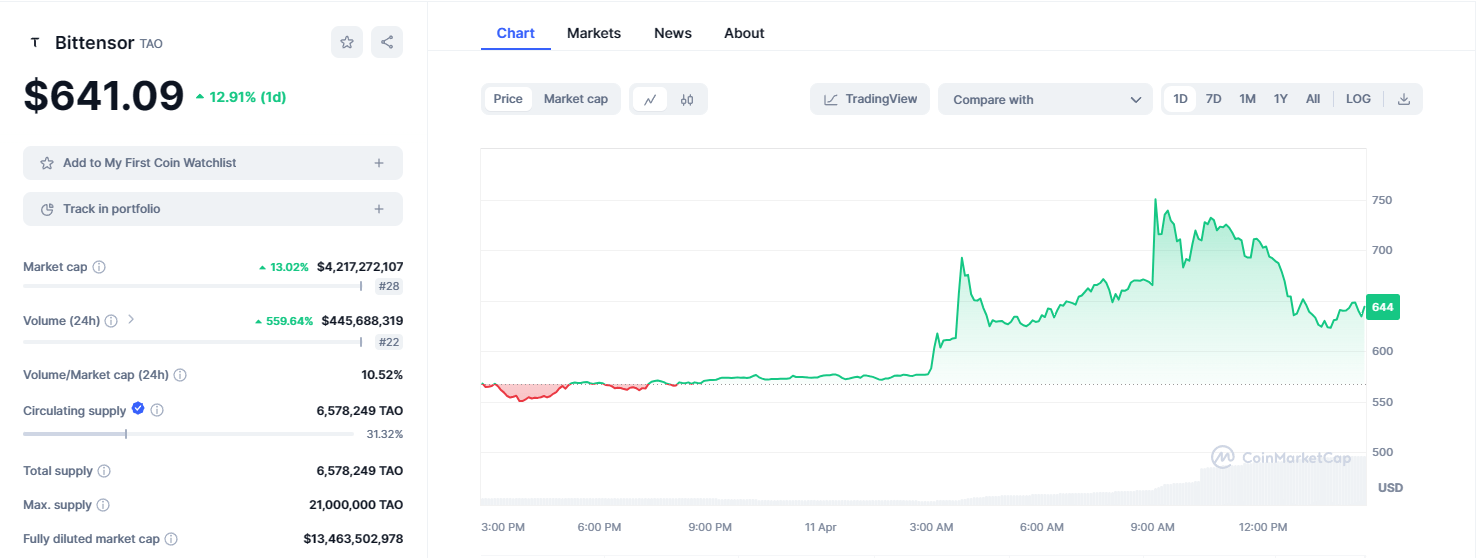
Task: Select the Price toggle
Action: click(x=508, y=99)
